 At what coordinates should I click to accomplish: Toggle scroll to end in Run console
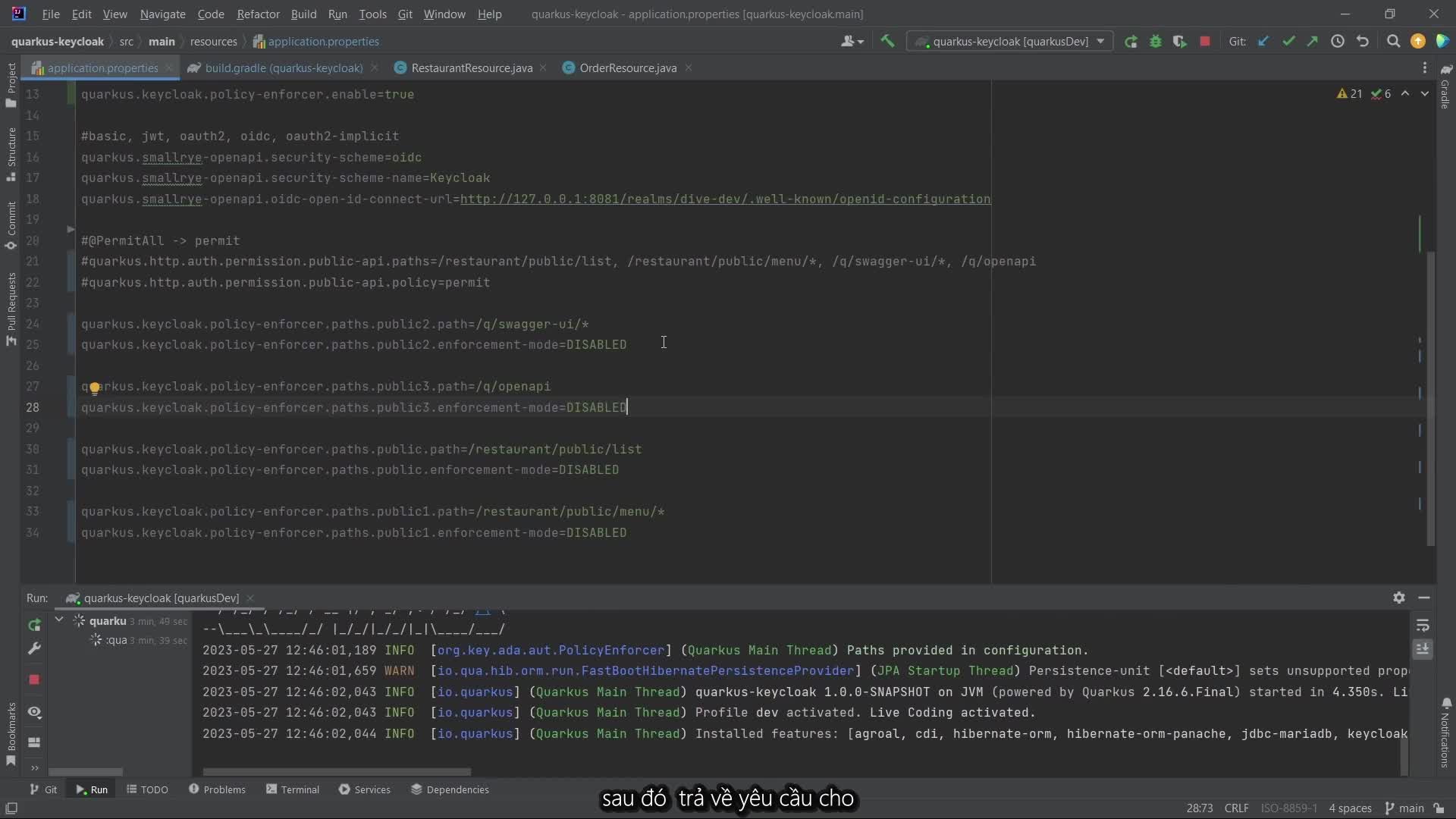click(1423, 650)
